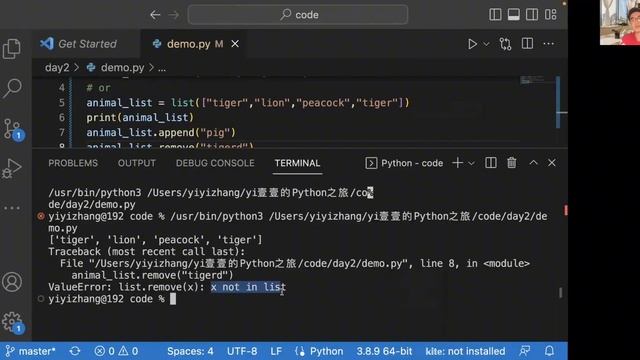Click the ValueError message in terminal
The width and height of the screenshot is (640, 360).
[167, 287]
